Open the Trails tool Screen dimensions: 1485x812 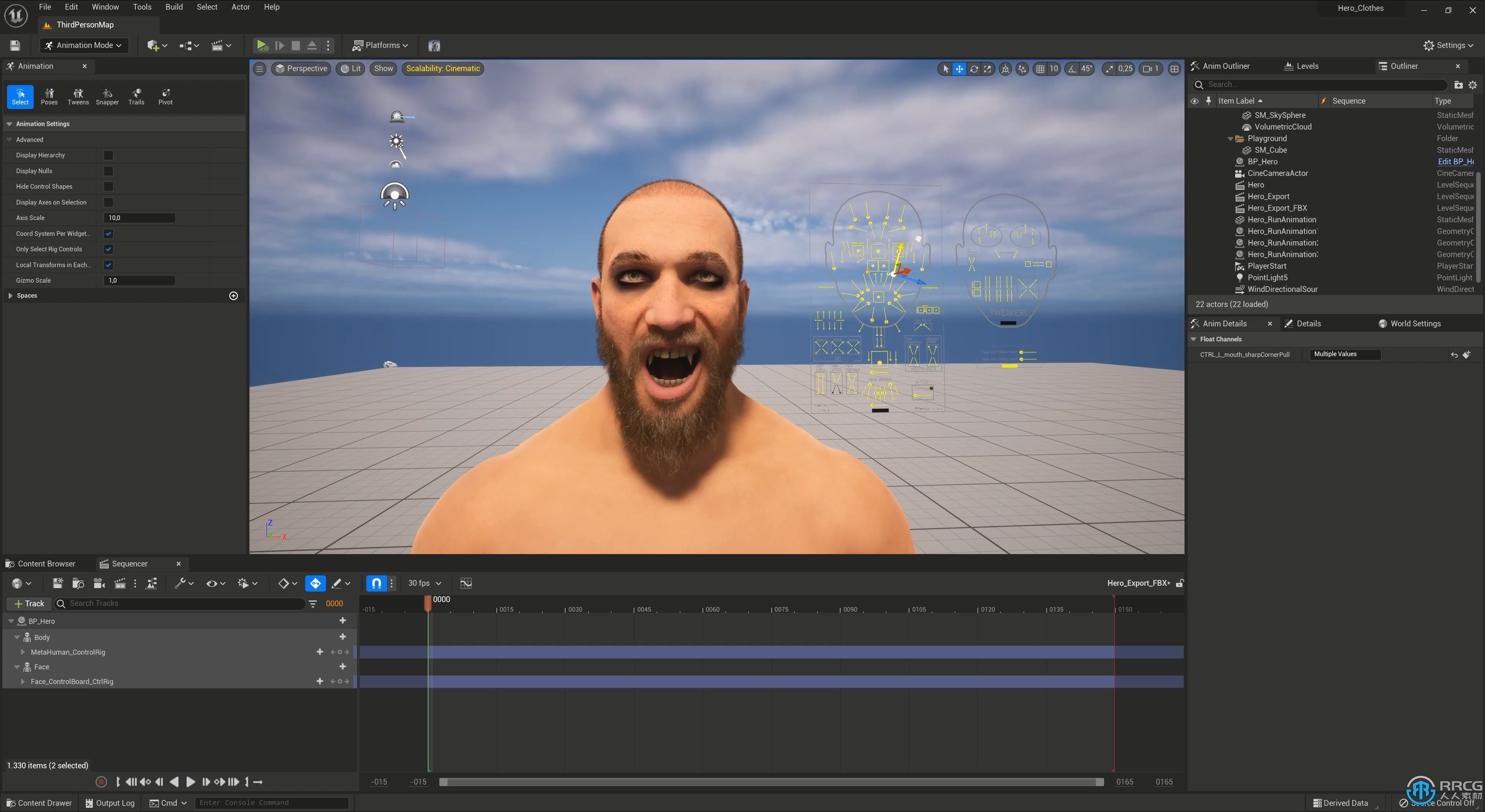pyautogui.click(x=136, y=96)
